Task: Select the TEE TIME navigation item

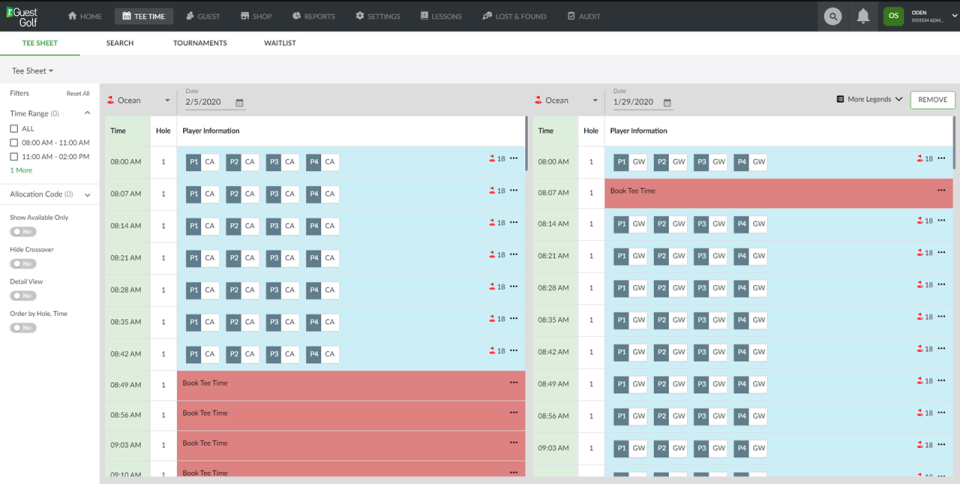Action: pyautogui.click(x=144, y=17)
